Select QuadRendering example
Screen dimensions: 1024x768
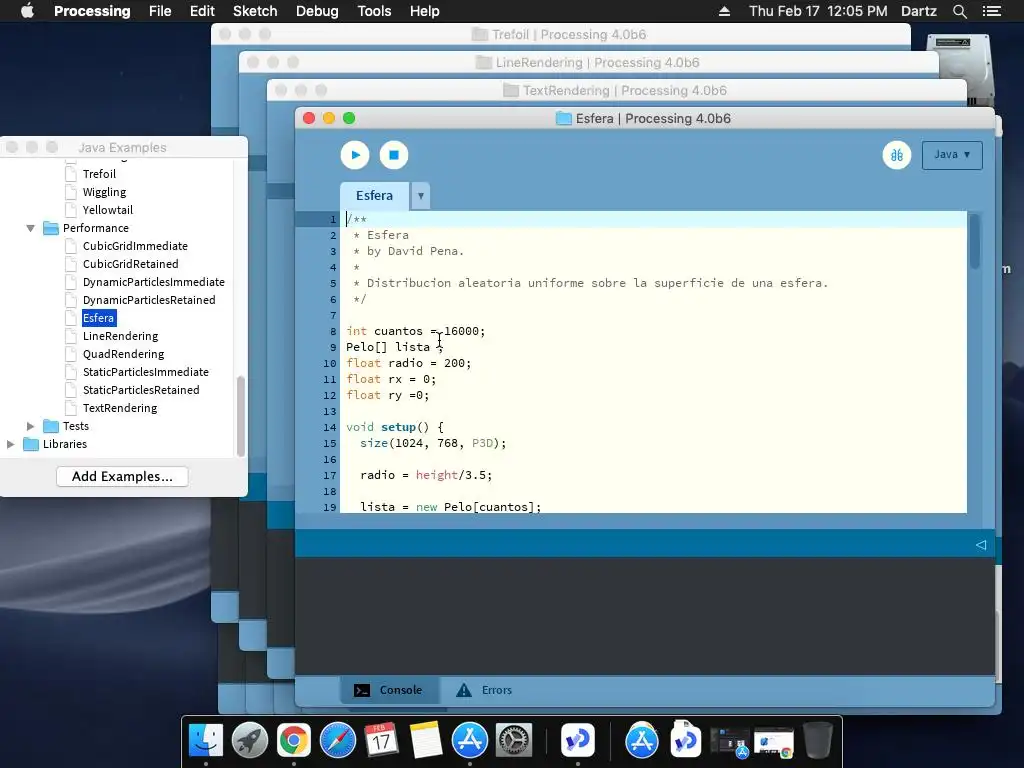[123, 354]
